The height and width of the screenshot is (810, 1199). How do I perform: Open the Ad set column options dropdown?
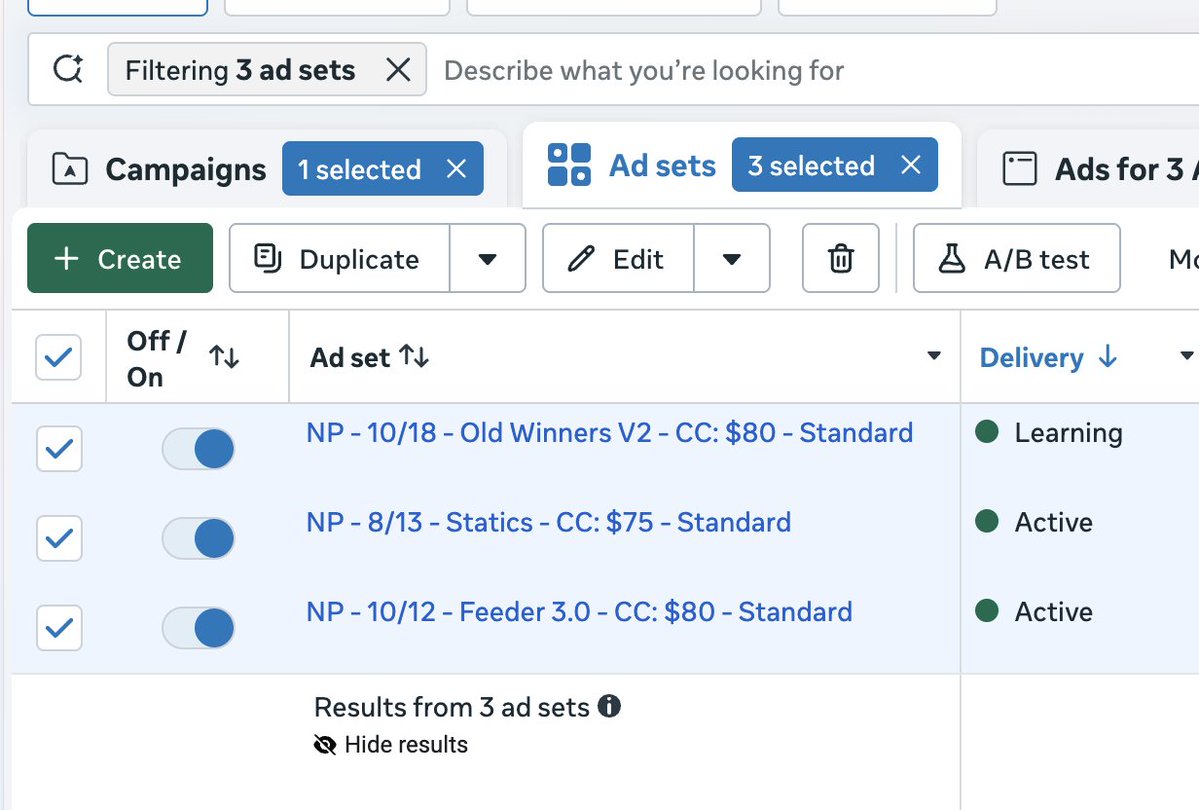pos(934,356)
